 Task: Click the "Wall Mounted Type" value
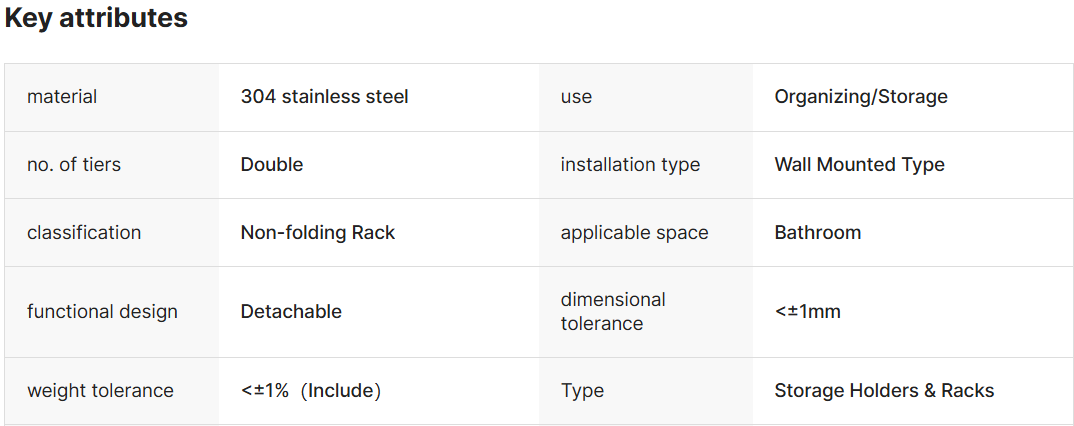(859, 165)
